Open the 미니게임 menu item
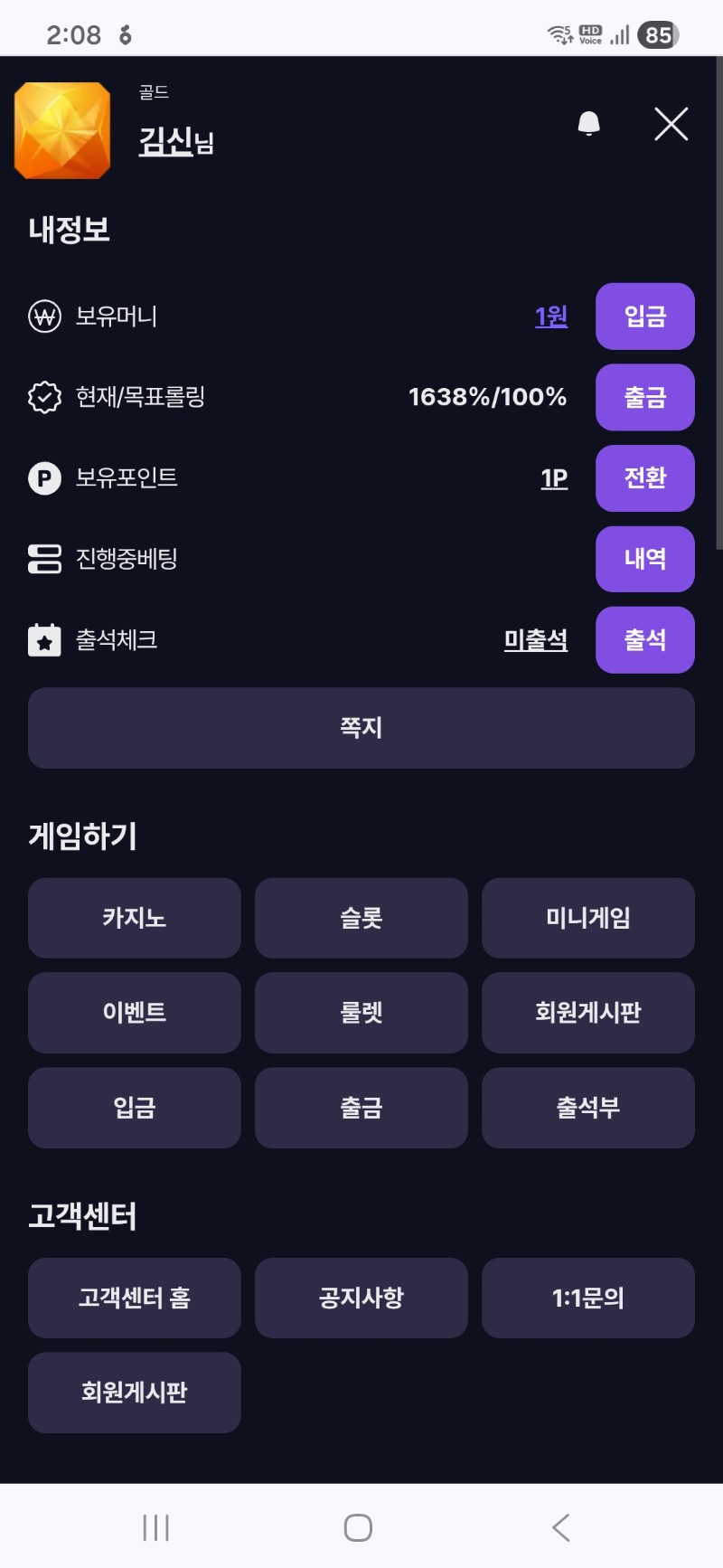 point(588,918)
